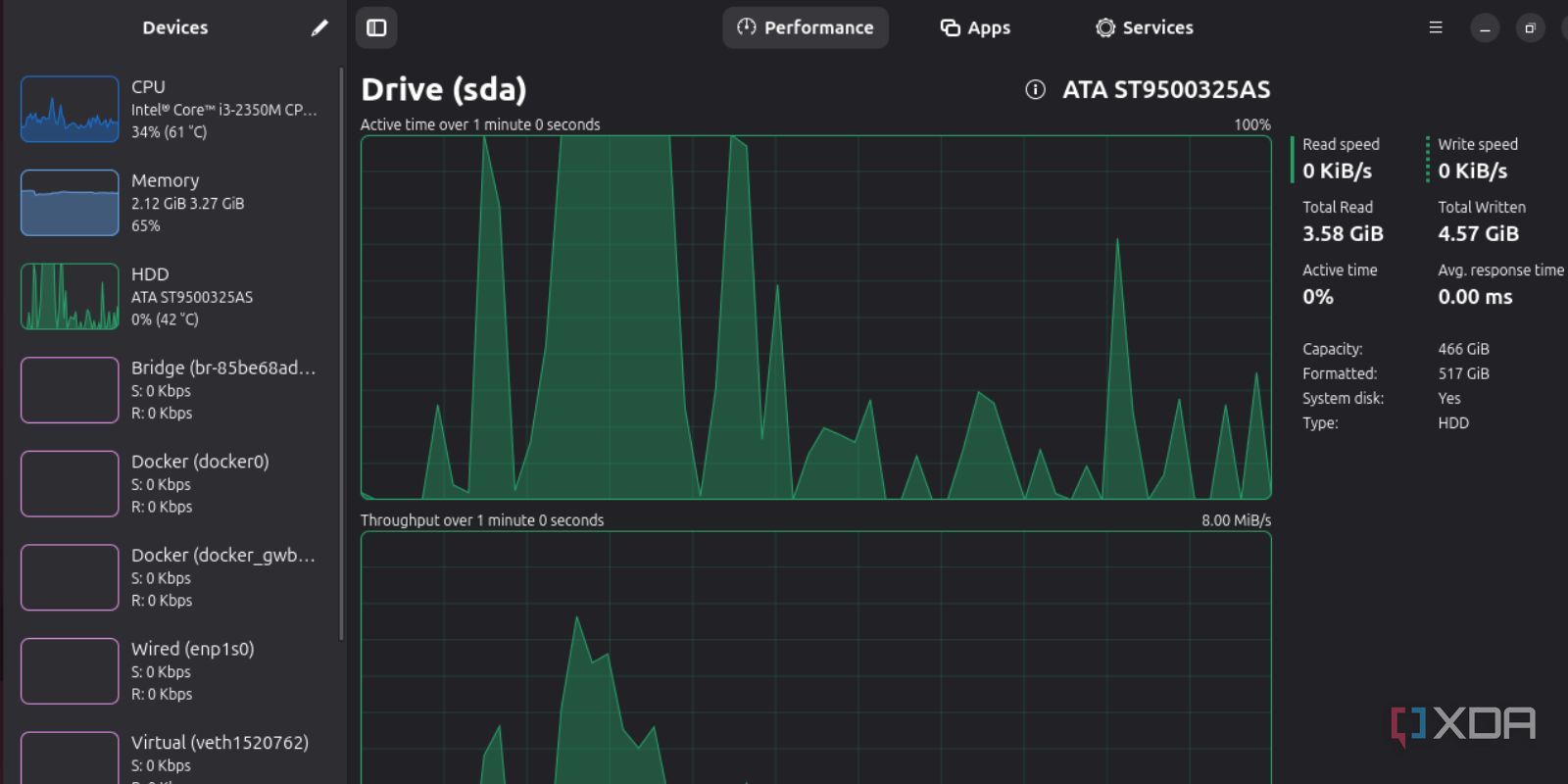
Task: Click the Active time graph area
Action: (x=816, y=318)
